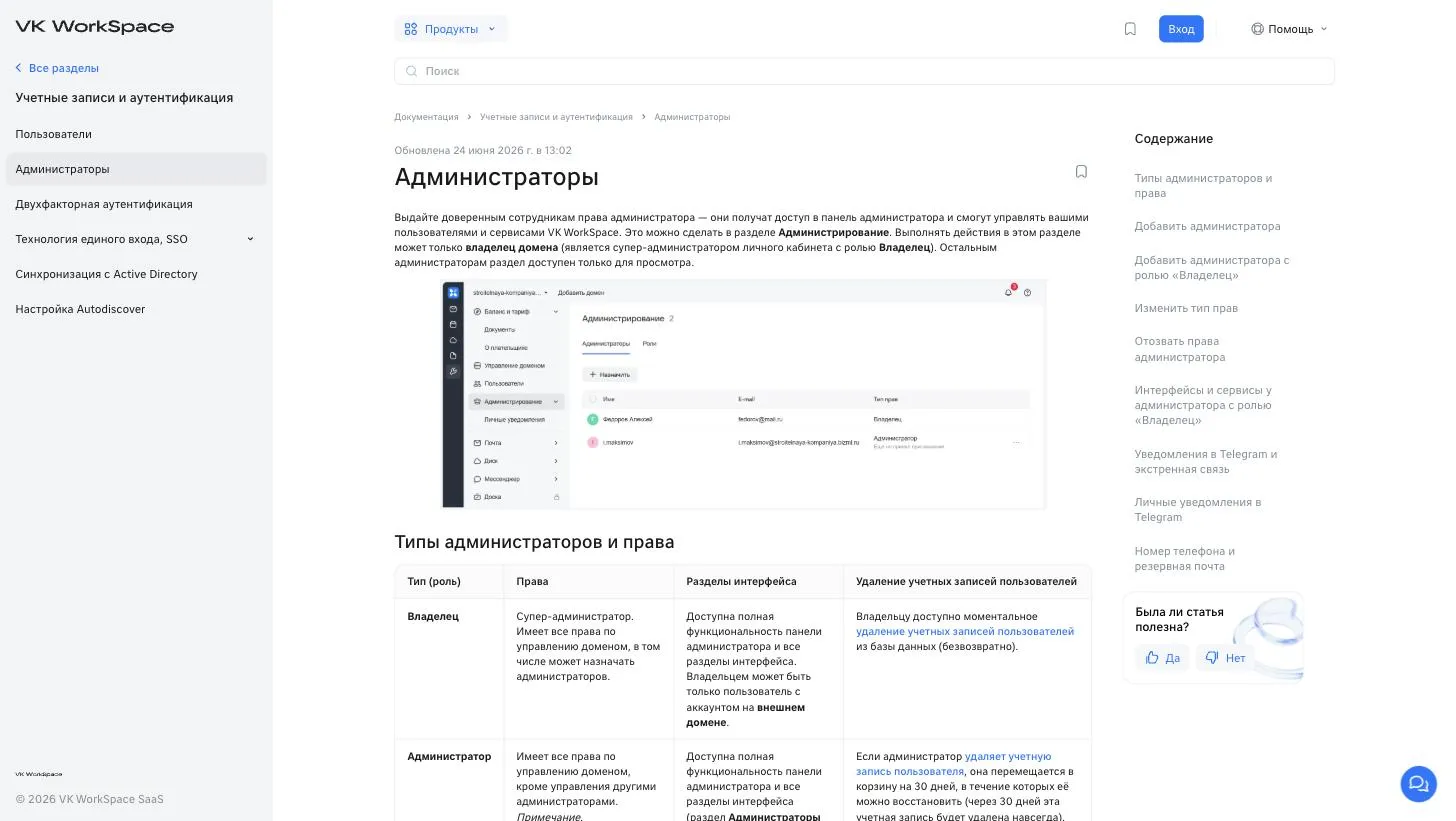
Task: Click Администраторы breadcrumb item
Action: point(692,117)
